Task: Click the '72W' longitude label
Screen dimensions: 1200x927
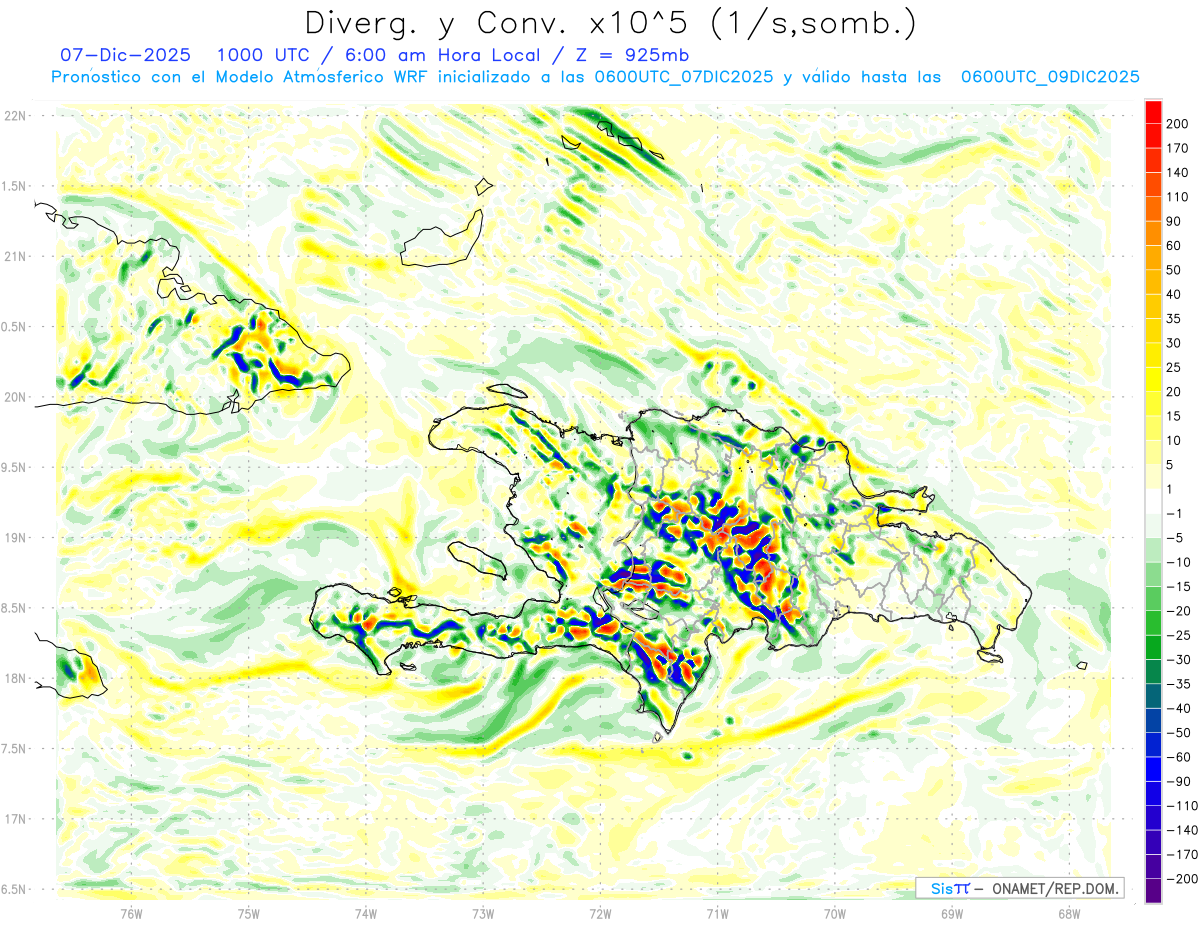Action: coord(600,913)
